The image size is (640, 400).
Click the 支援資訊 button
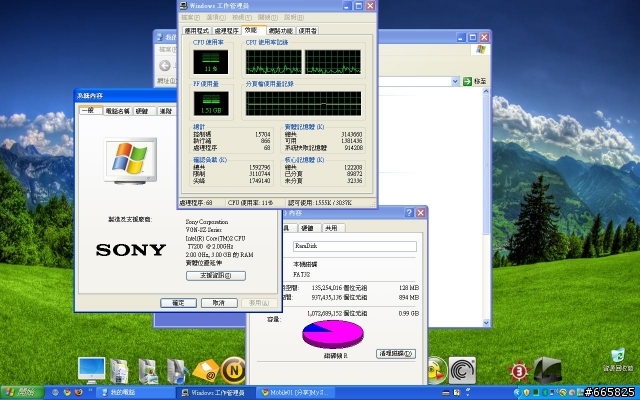[216, 276]
